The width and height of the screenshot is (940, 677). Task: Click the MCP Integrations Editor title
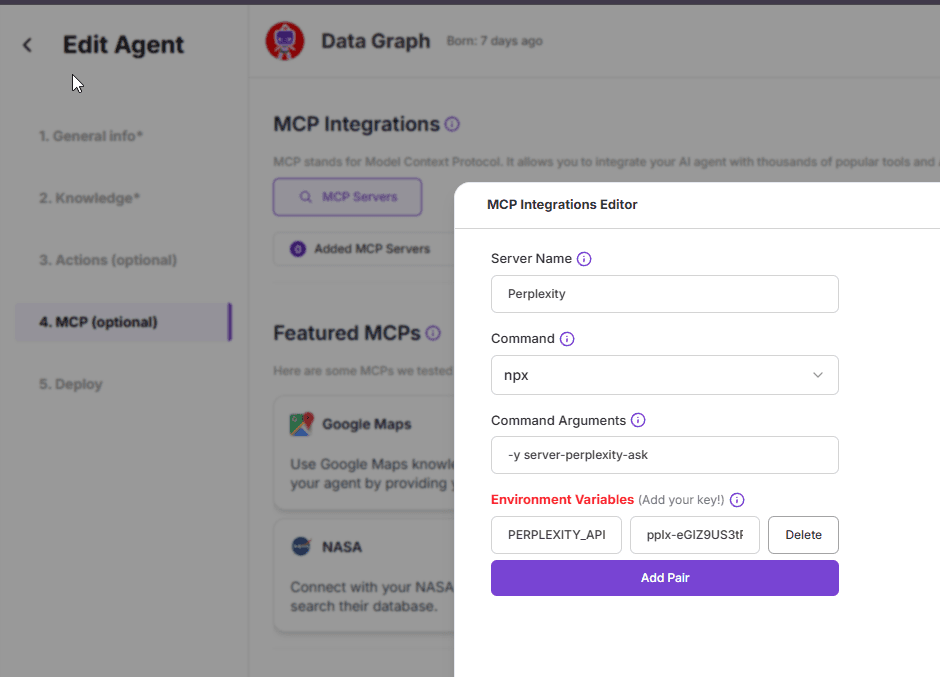tap(562, 204)
